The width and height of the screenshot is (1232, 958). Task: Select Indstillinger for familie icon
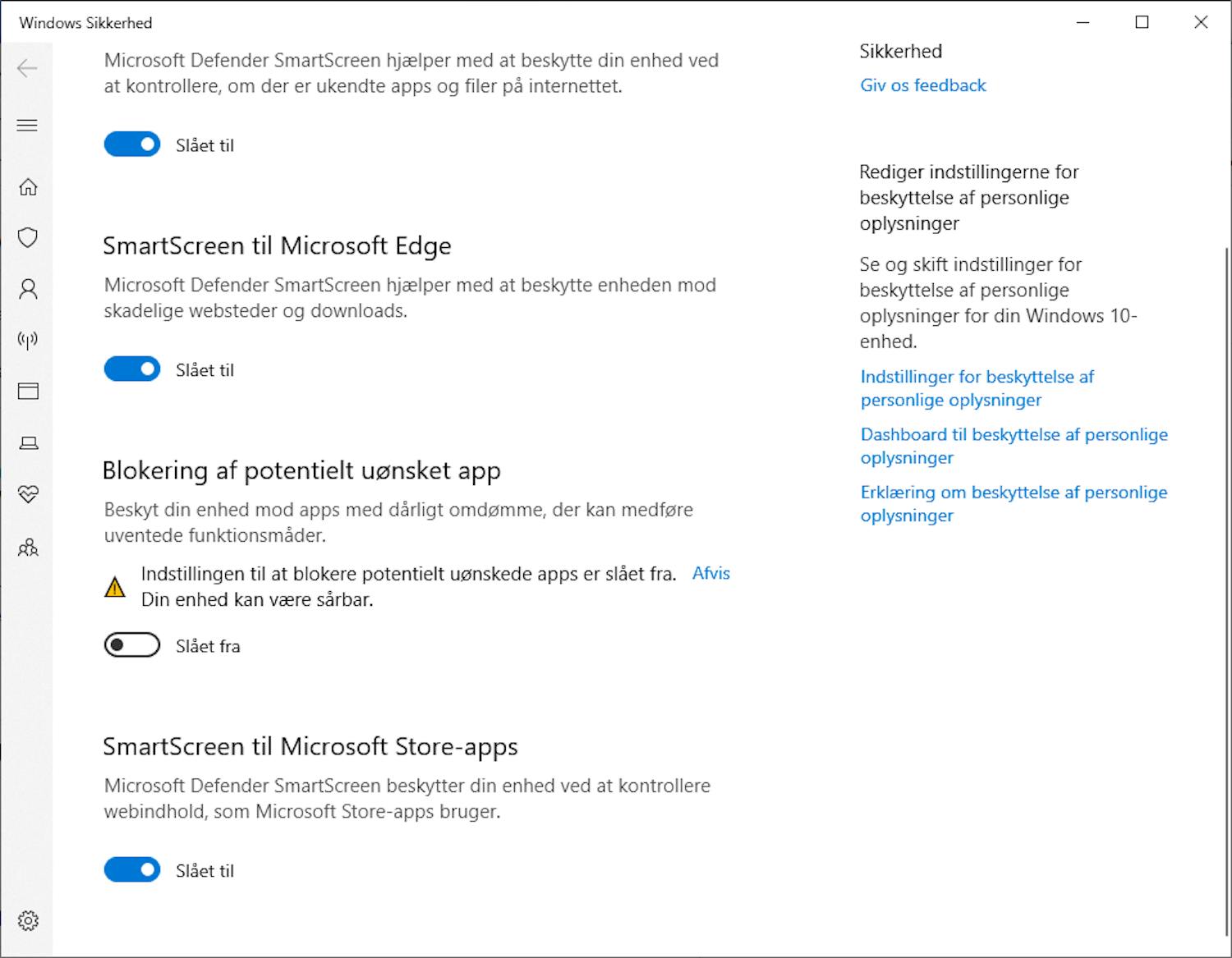point(27,547)
